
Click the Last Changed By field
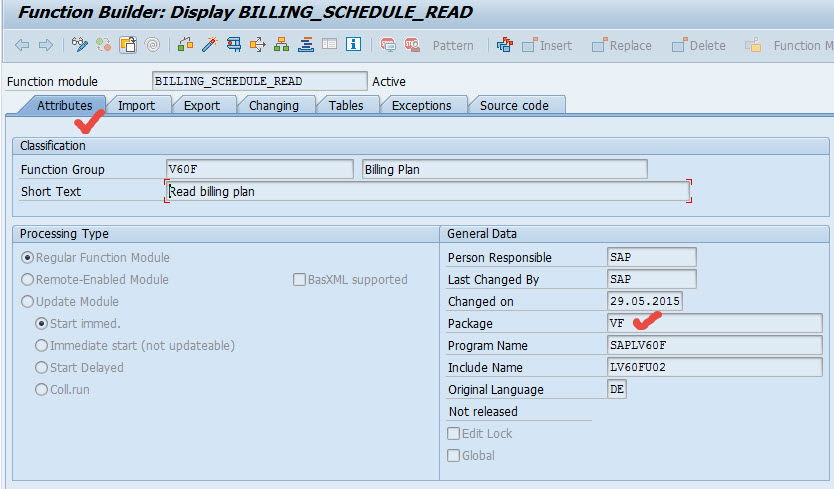pos(652,279)
